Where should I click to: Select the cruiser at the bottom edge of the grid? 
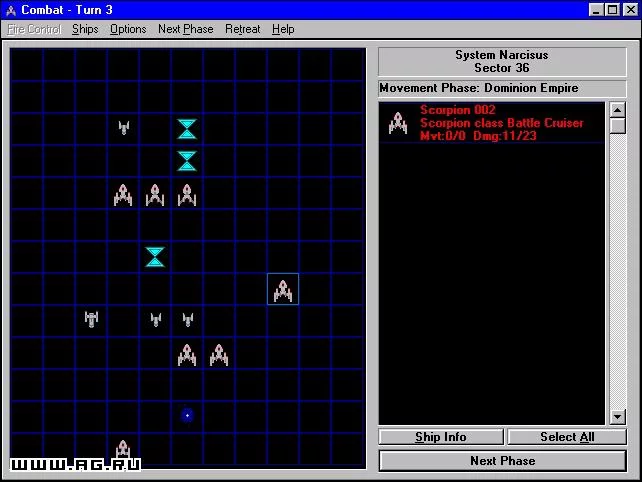(x=123, y=449)
